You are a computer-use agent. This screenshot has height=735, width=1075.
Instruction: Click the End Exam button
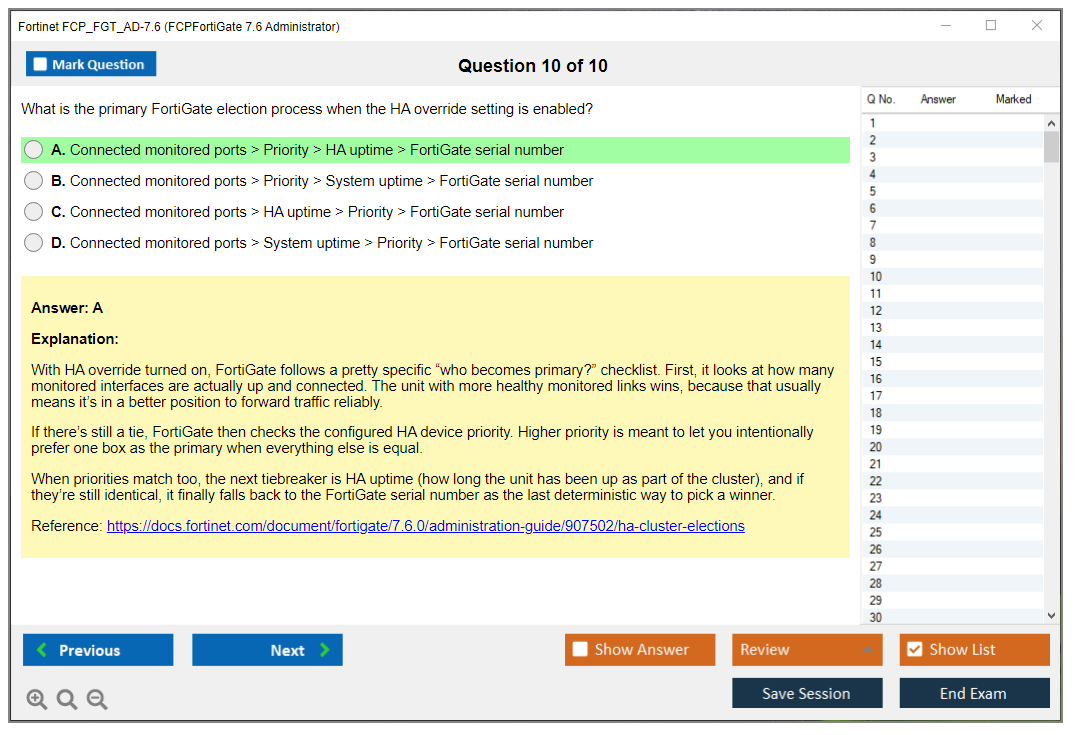point(974,693)
